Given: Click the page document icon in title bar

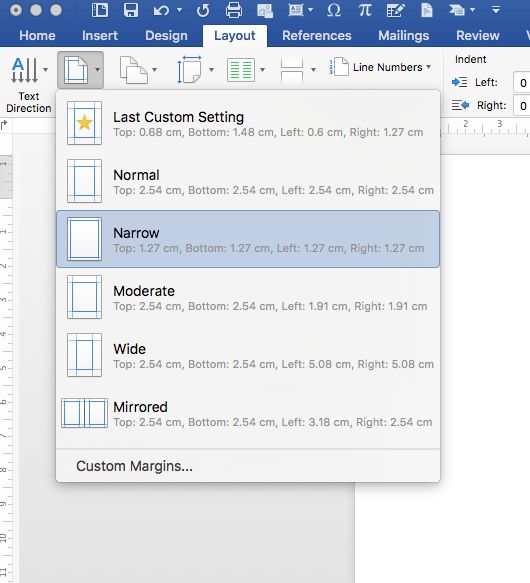Looking at the screenshot, I should pos(427,10).
